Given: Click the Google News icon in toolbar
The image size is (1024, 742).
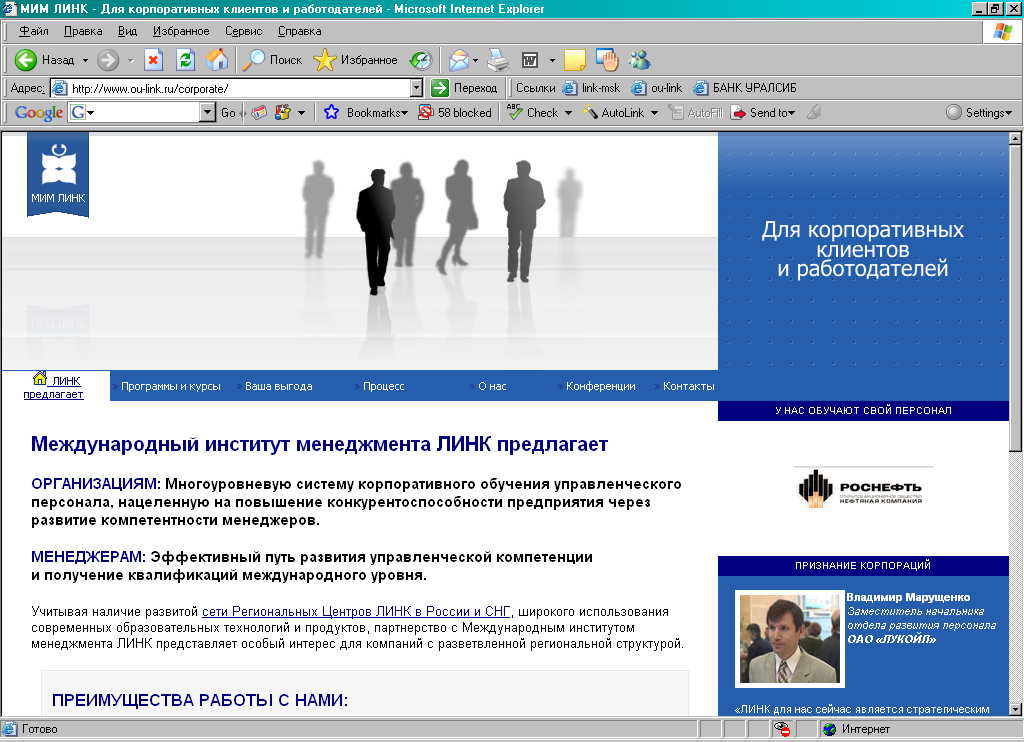Looking at the screenshot, I should (x=259, y=112).
